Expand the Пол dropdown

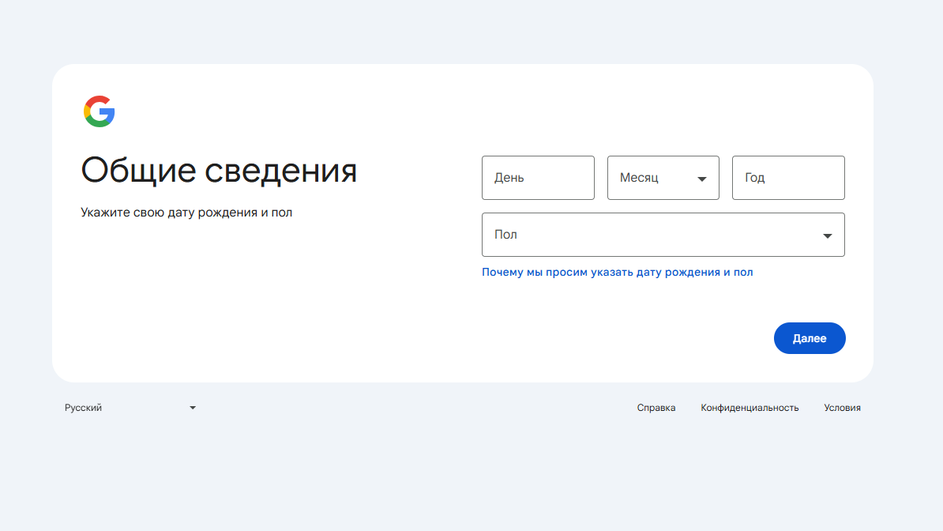pos(663,235)
